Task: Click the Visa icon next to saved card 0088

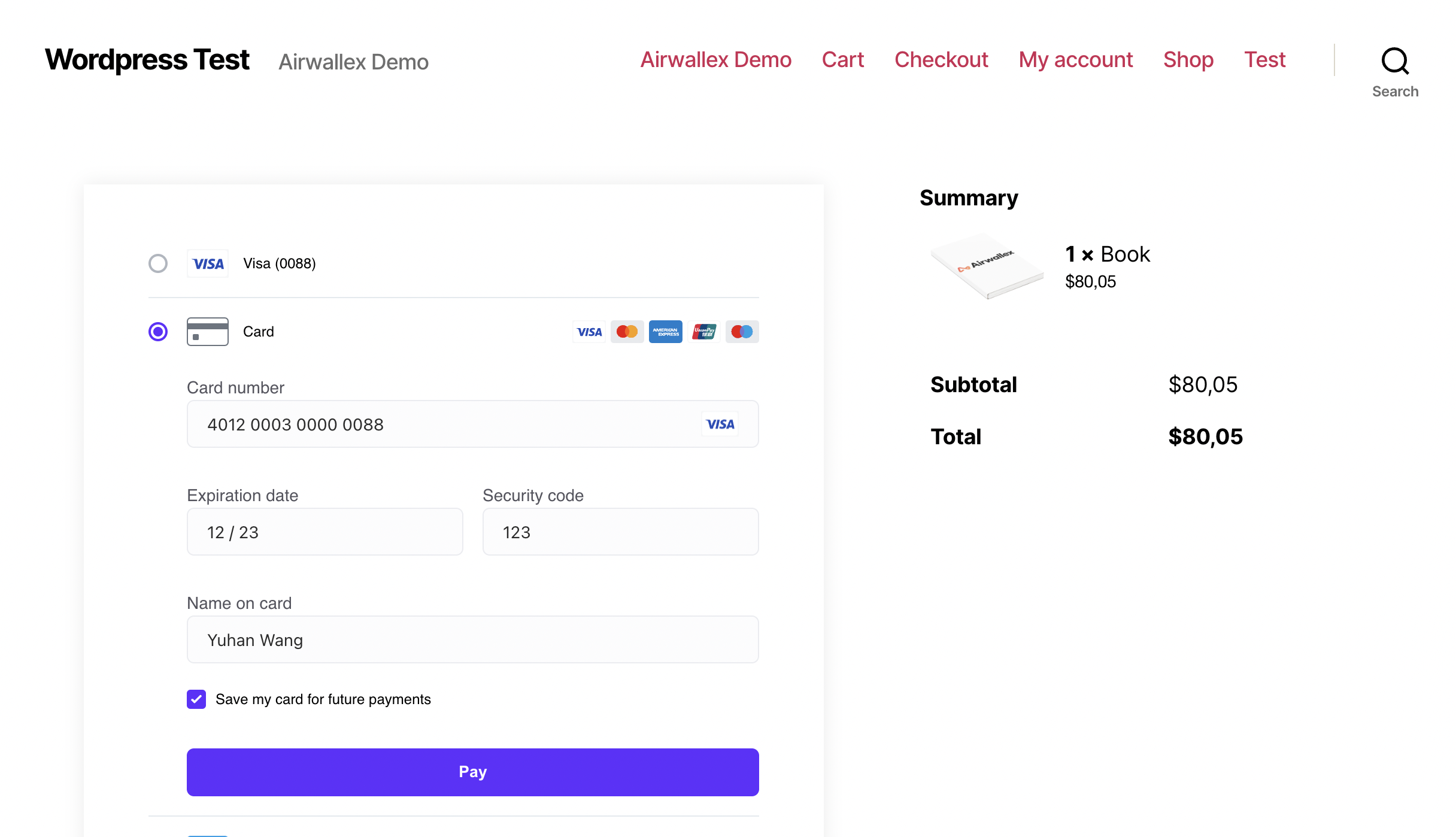Action: click(208, 263)
